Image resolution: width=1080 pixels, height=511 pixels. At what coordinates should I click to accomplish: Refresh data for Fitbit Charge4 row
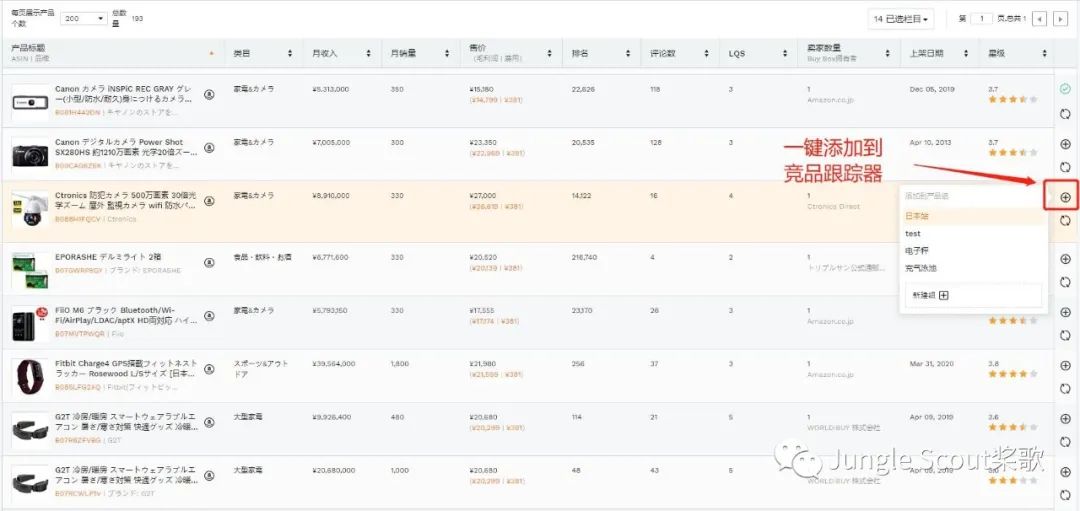1065,388
